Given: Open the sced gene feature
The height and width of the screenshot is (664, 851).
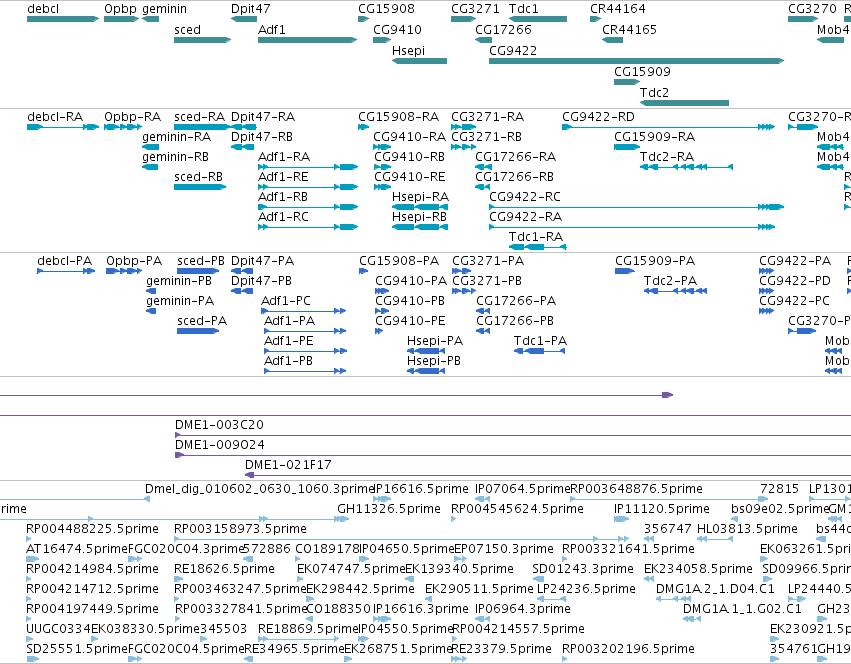Looking at the screenshot, I should (202, 40).
